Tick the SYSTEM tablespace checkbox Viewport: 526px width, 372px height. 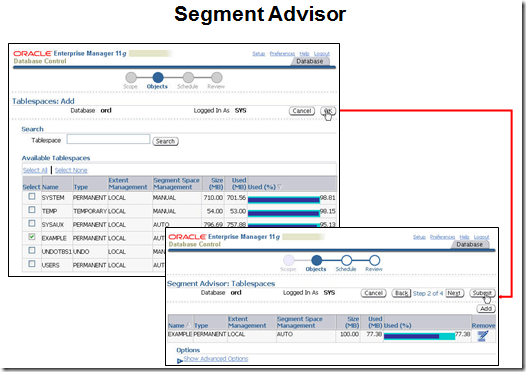[32, 196]
